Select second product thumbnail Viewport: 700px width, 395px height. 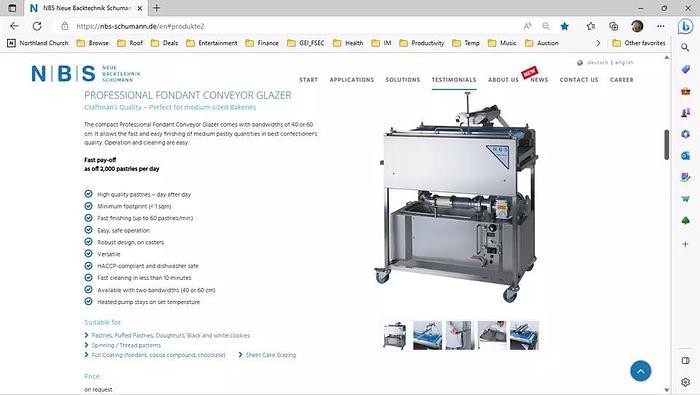point(427,335)
